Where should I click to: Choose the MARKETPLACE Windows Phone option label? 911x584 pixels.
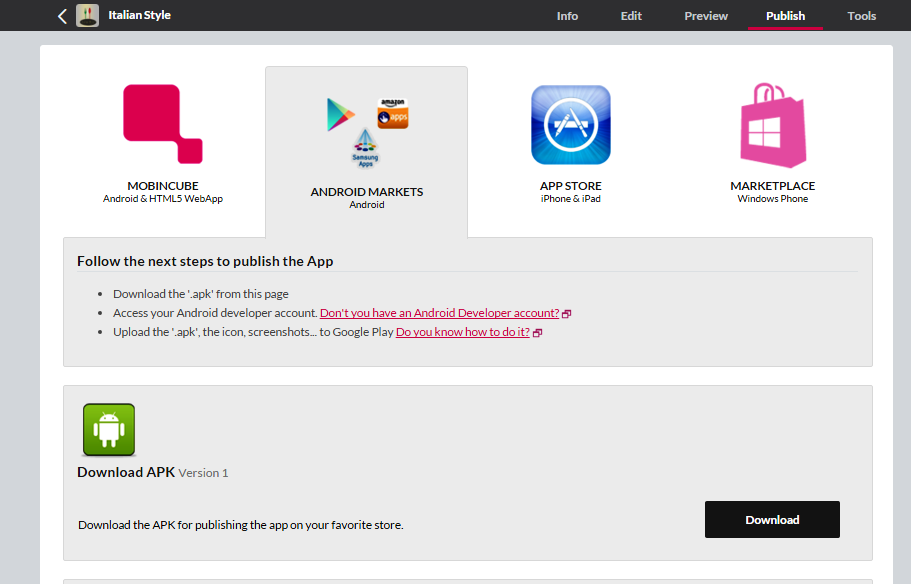click(773, 186)
